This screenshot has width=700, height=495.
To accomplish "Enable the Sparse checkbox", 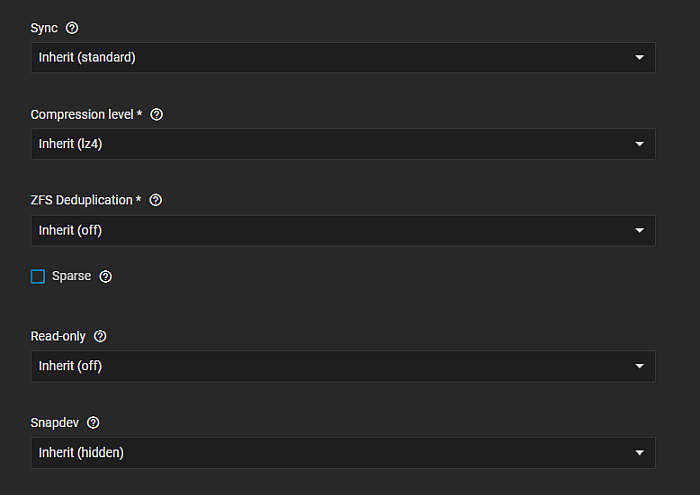I will coord(38,277).
